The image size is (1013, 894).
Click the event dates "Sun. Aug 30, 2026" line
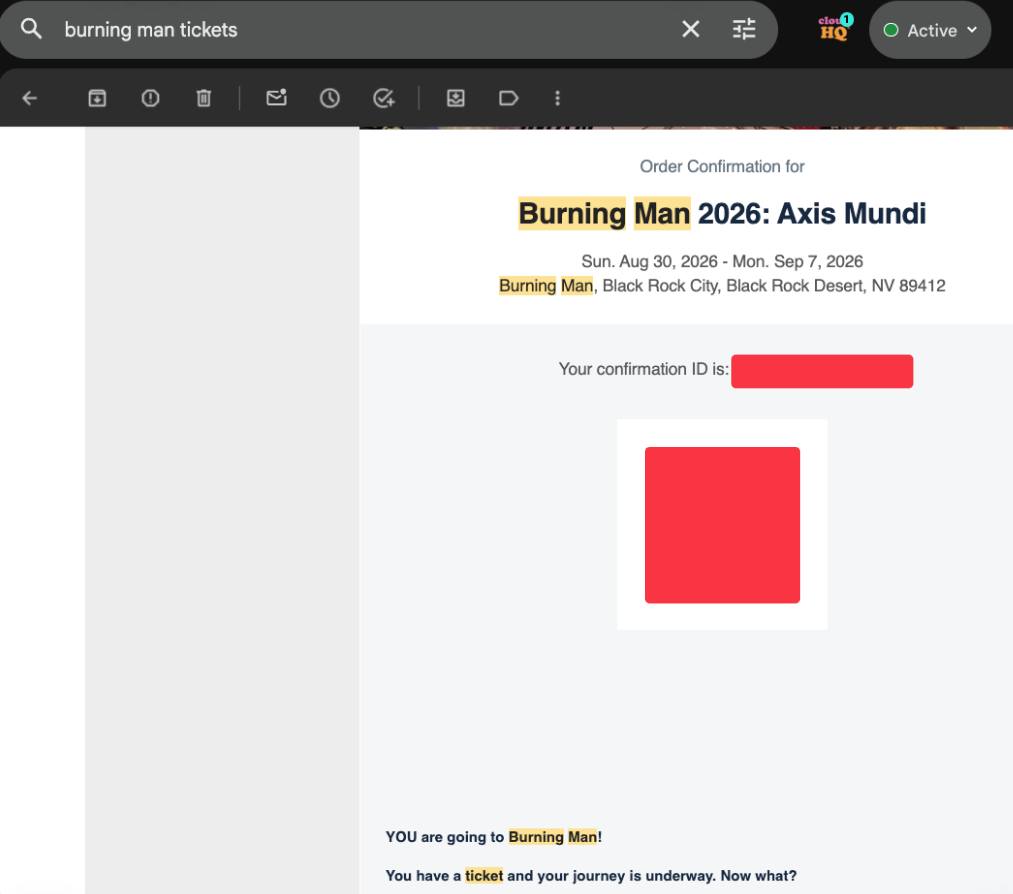(x=722, y=261)
